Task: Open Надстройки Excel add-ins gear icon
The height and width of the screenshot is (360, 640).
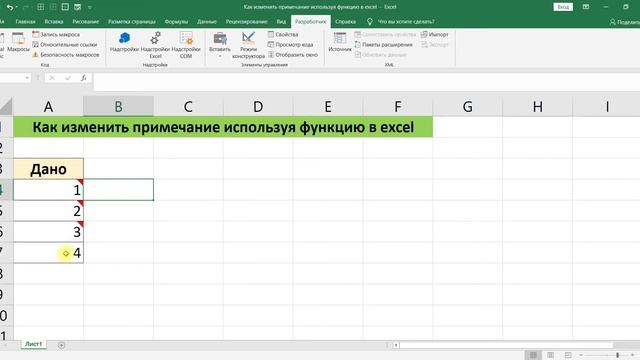Action: point(155,45)
